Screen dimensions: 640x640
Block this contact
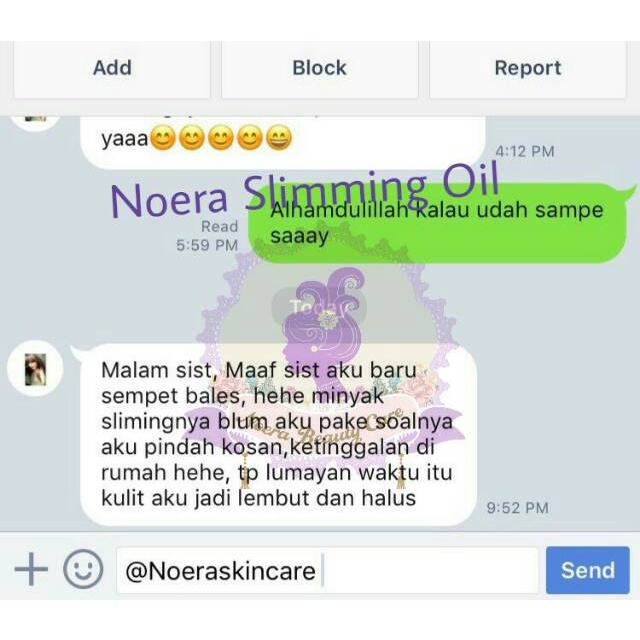[x=320, y=68]
